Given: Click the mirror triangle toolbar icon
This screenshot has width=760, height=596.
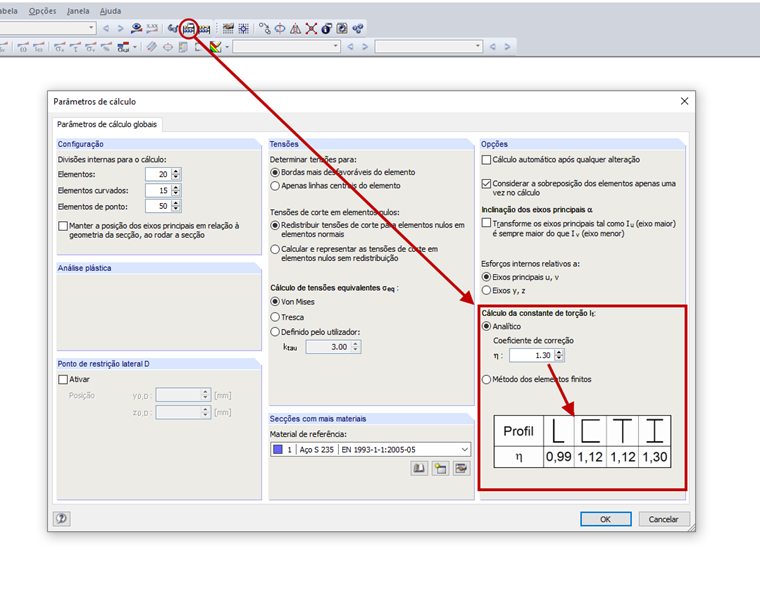Looking at the screenshot, I should 295,29.
